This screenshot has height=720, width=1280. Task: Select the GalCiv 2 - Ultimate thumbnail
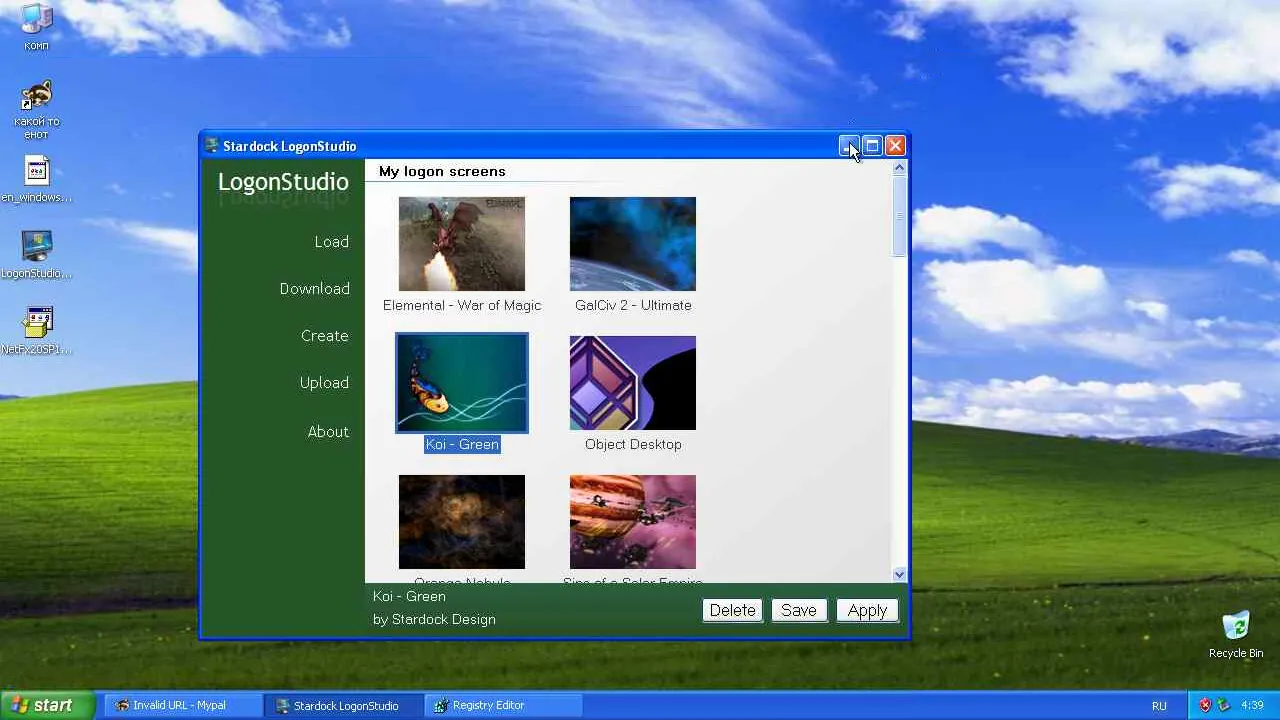coord(633,244)
